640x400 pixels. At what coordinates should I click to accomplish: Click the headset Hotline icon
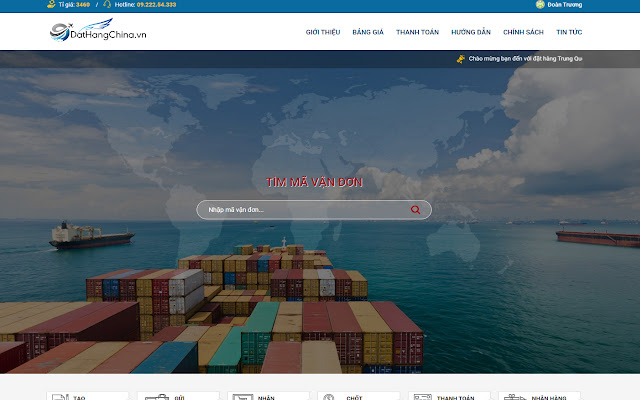107,4
